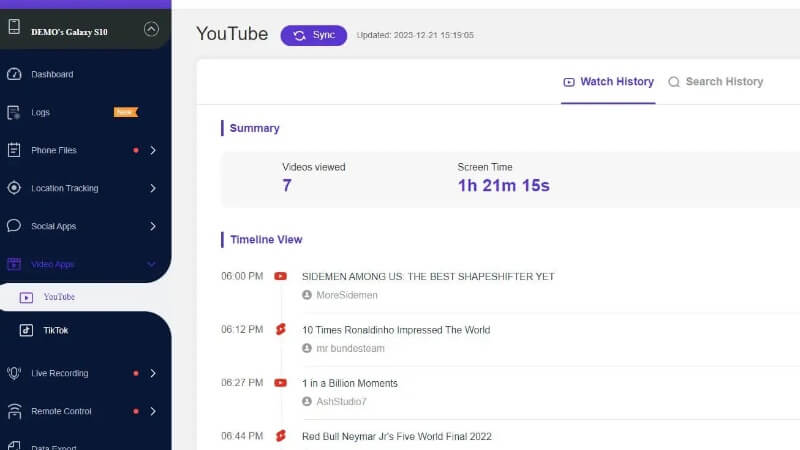This screenshot has width=800, height=450.
Task: Open Logs in the sidebar
Action: click(40, 112)
